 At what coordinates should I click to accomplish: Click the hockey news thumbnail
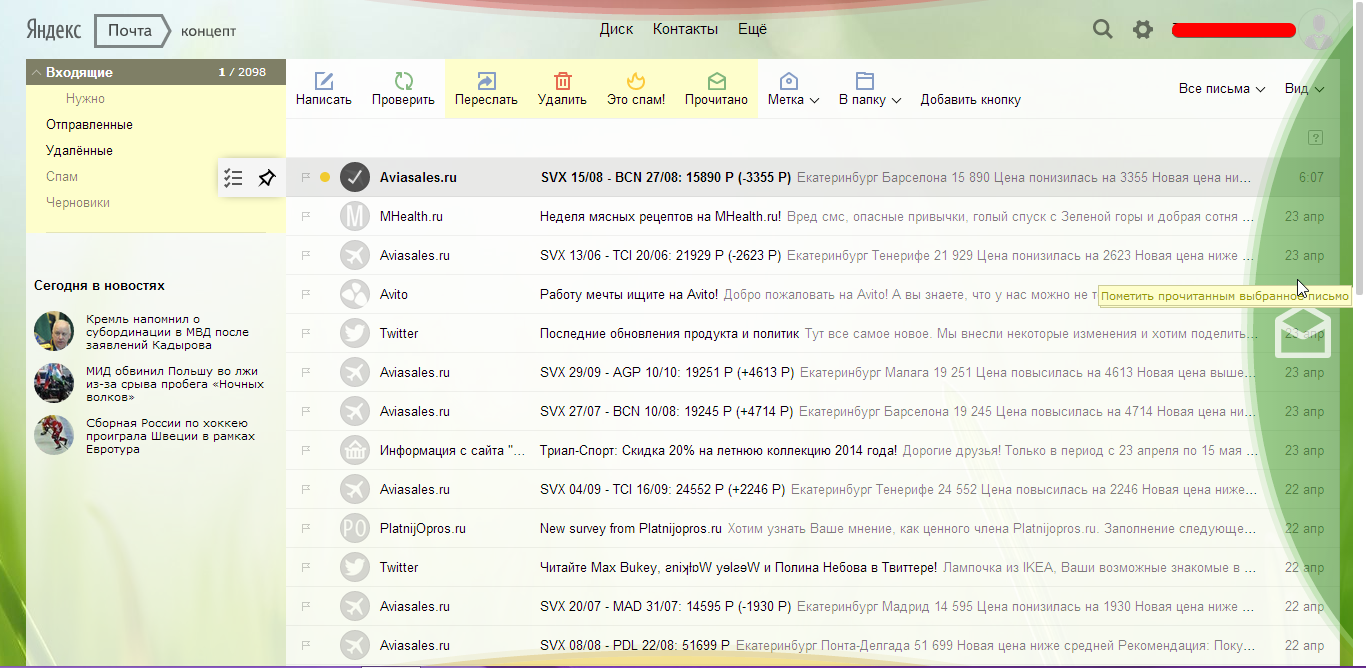point(54,435)
